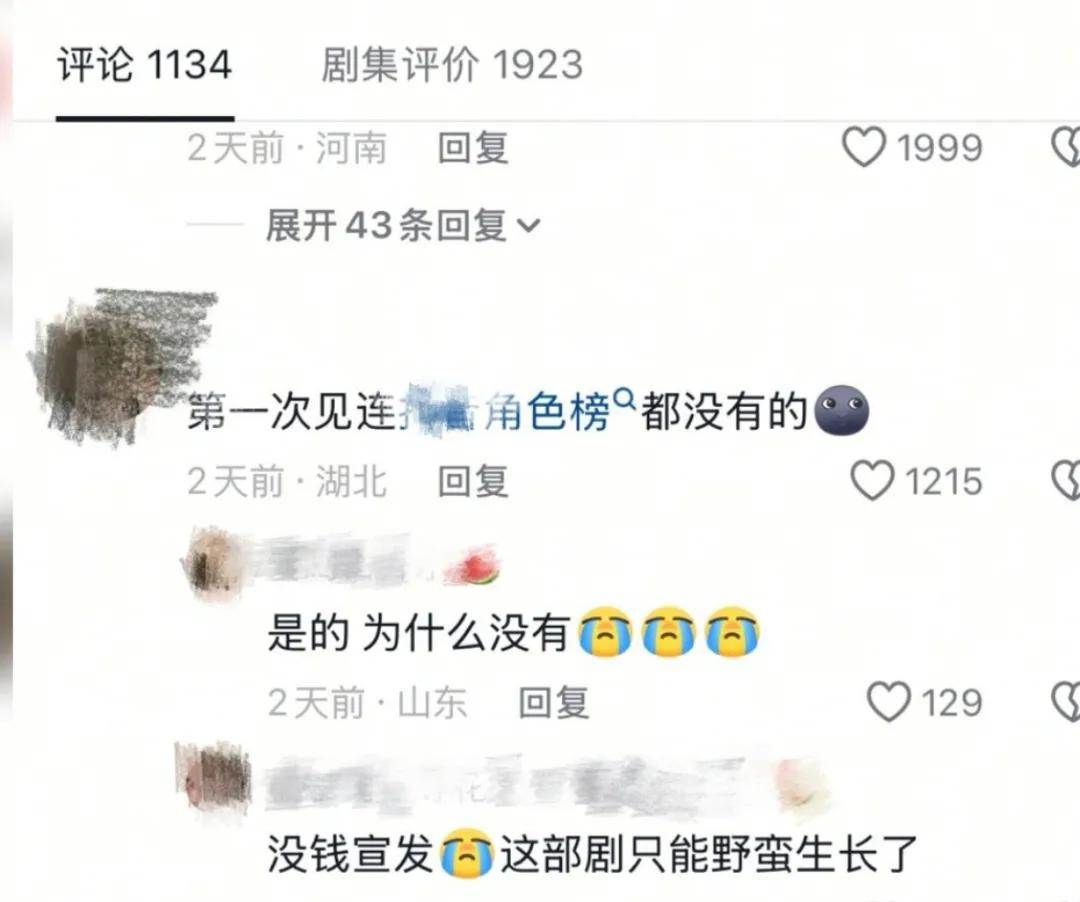
Task: Open the scribbled avatar of 湖北 commenter
Action: (x=121, y=366)
